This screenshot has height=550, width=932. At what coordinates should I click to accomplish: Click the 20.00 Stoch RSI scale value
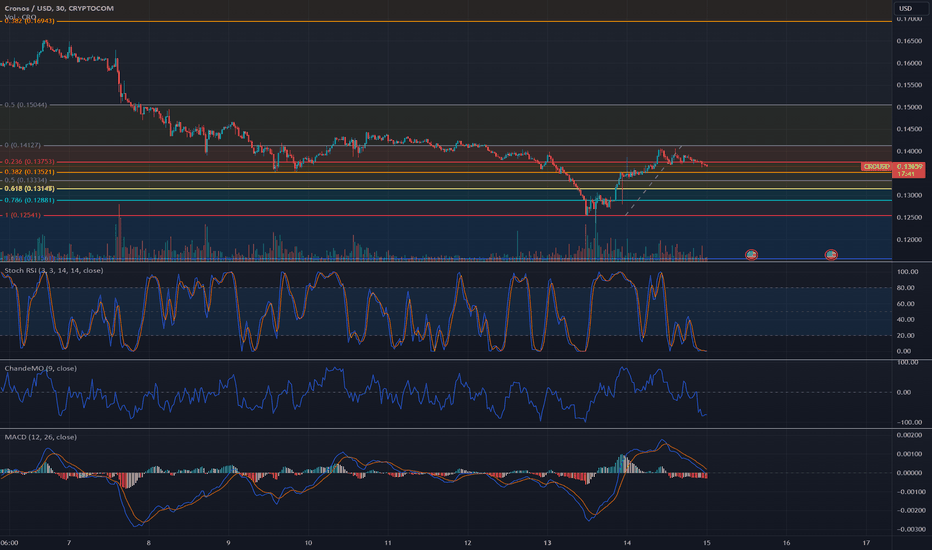pos(905,335)
